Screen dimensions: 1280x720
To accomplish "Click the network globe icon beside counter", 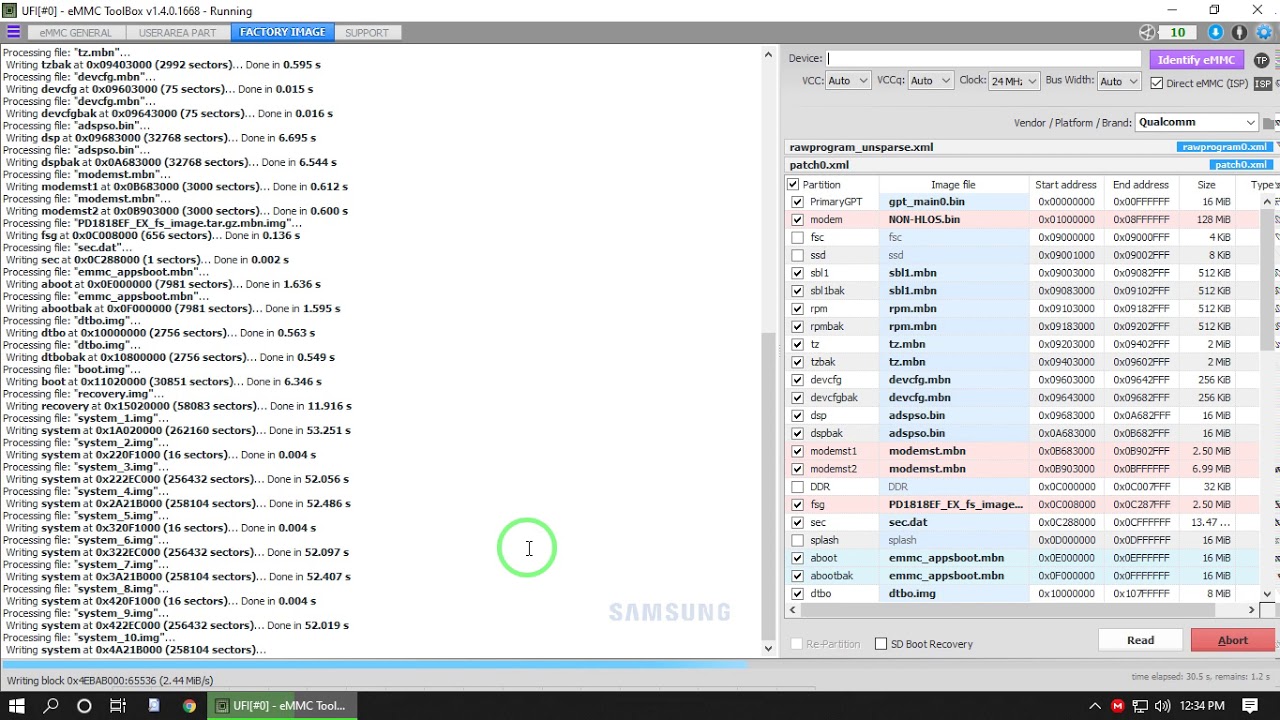I will pyautogui.click(x=1147, y=33).
